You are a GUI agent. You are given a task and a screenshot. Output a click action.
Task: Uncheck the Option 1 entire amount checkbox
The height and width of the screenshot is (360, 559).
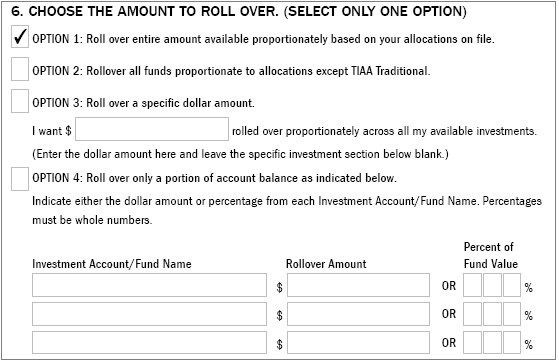20,36
